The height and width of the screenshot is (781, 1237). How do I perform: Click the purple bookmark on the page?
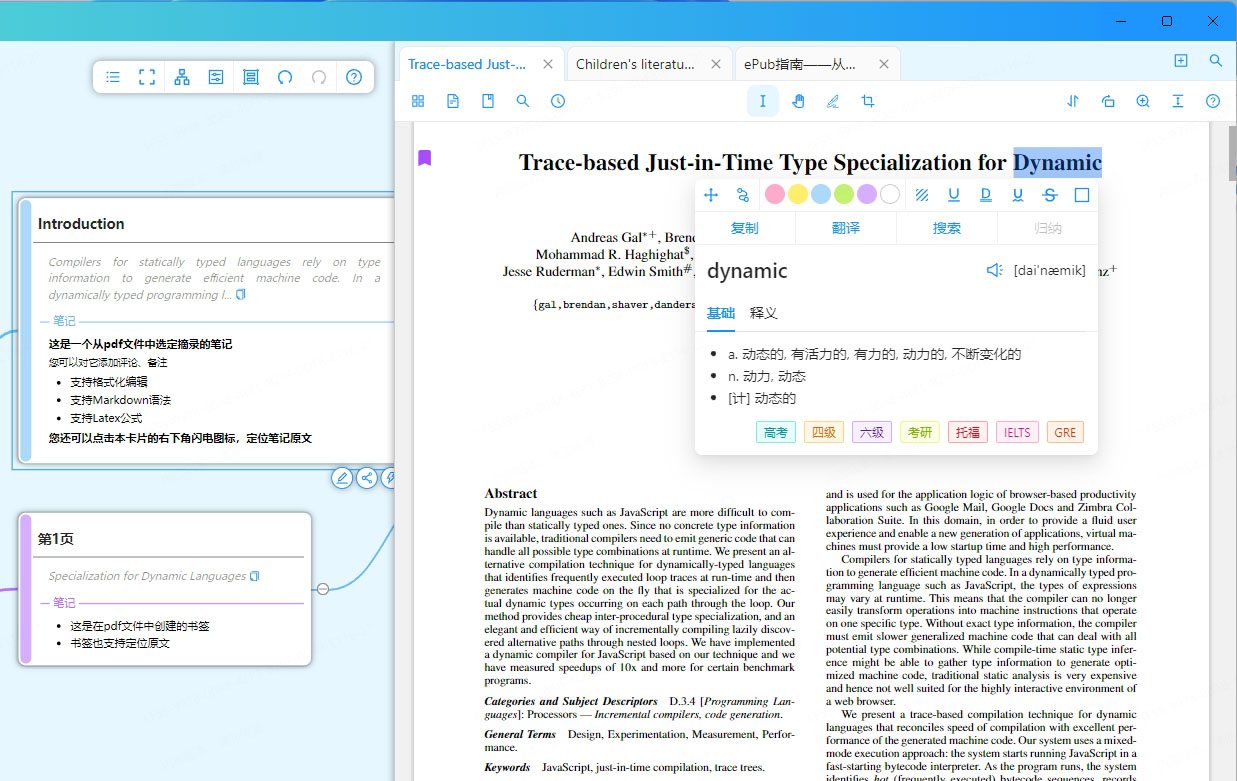coord(425,158)
